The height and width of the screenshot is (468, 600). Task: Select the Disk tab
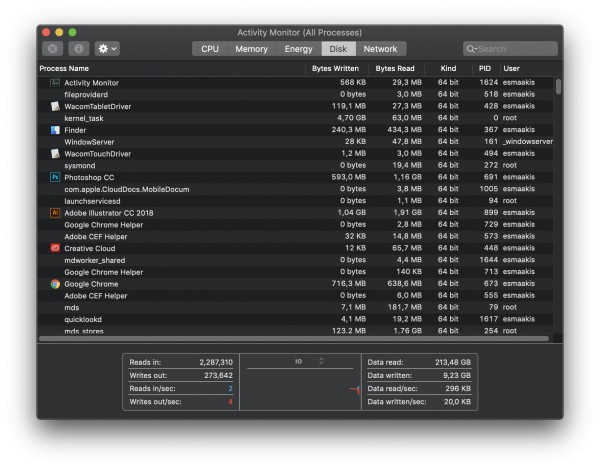[x=338, y=49]
